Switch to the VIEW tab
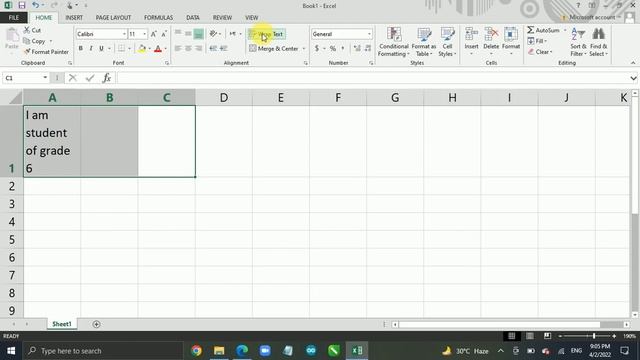The image size is (640, 360). [x=251, y=18]
